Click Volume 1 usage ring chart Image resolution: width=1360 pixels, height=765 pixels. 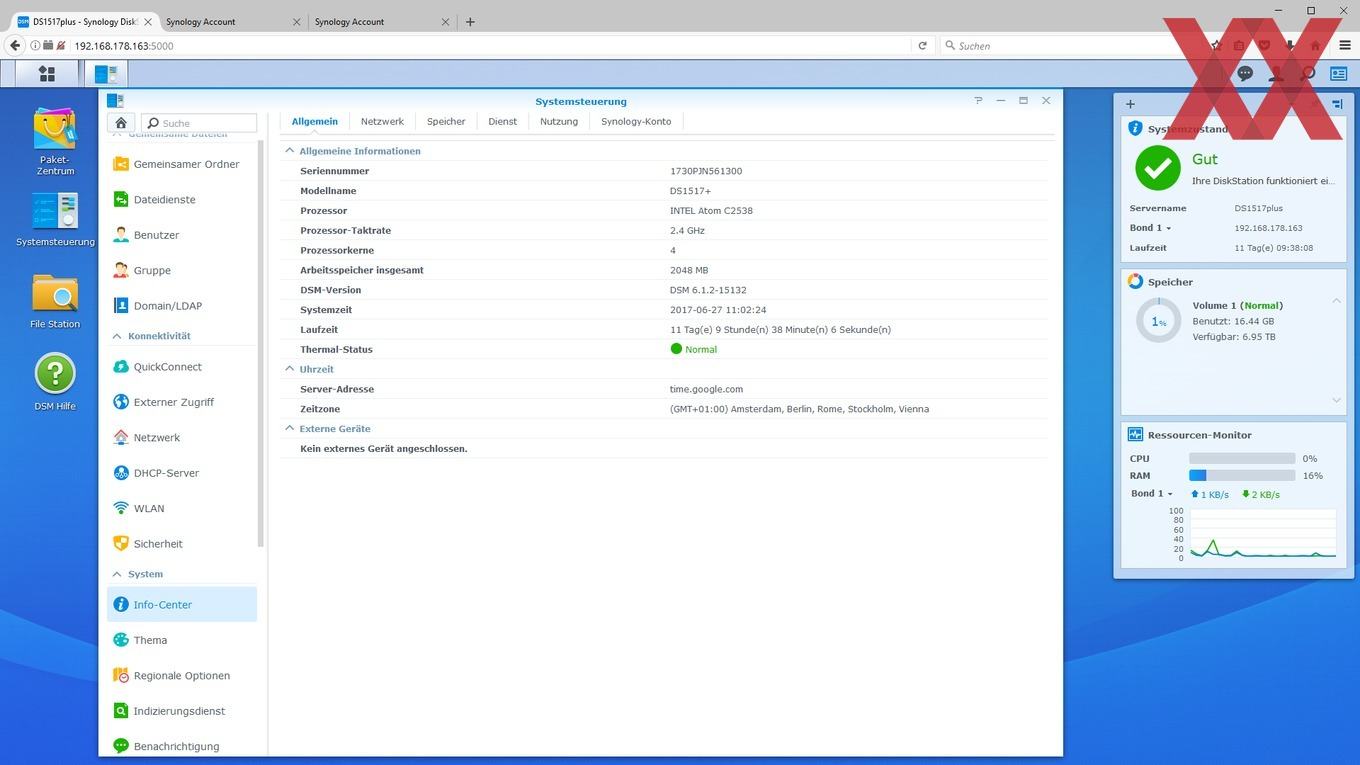1158,321
